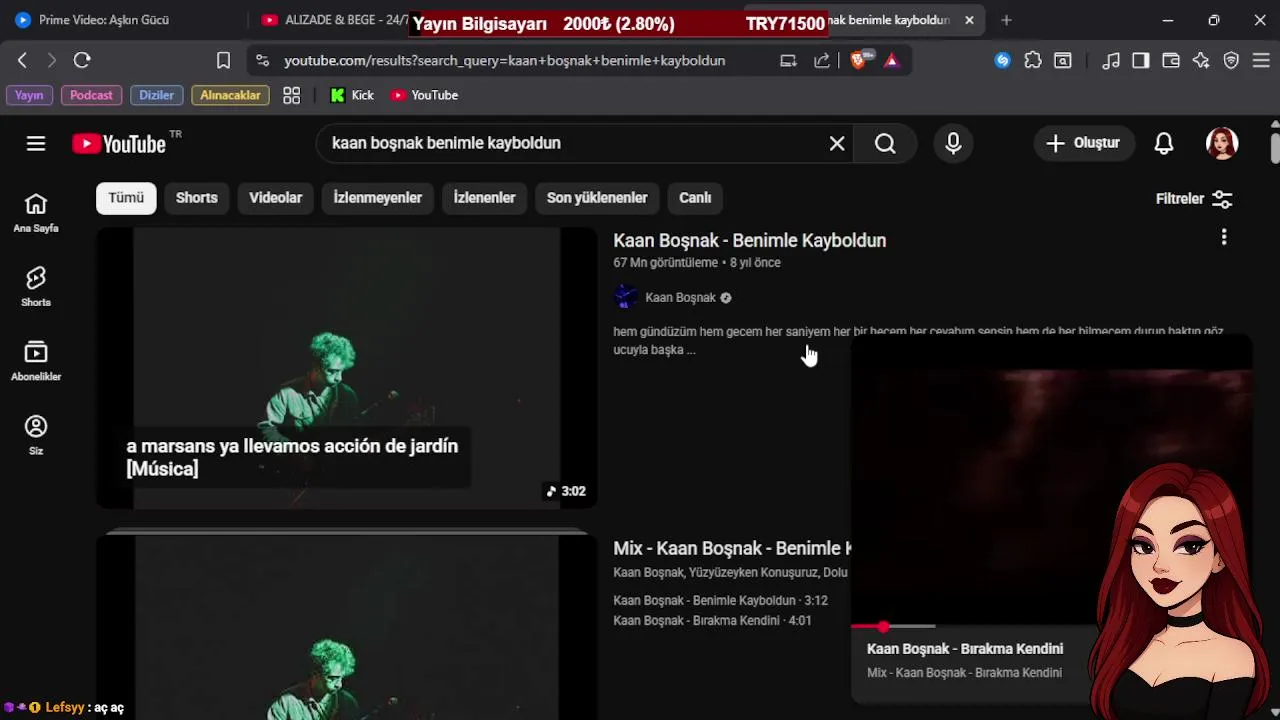Open the YouTube bookmark

(424, 95)
